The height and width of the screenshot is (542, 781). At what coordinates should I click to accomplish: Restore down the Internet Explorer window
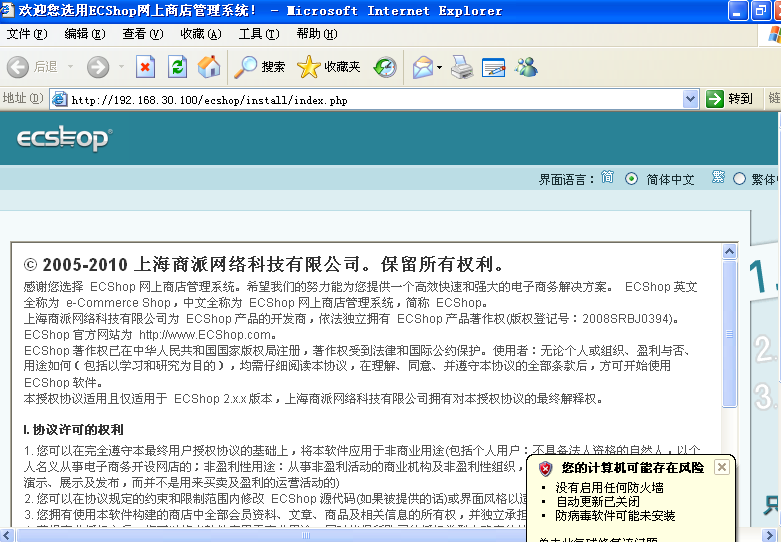tap(761, 10)
